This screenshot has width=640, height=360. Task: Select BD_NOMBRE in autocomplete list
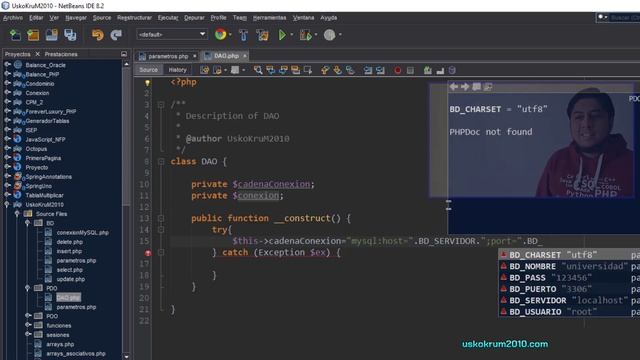point(569,266)
